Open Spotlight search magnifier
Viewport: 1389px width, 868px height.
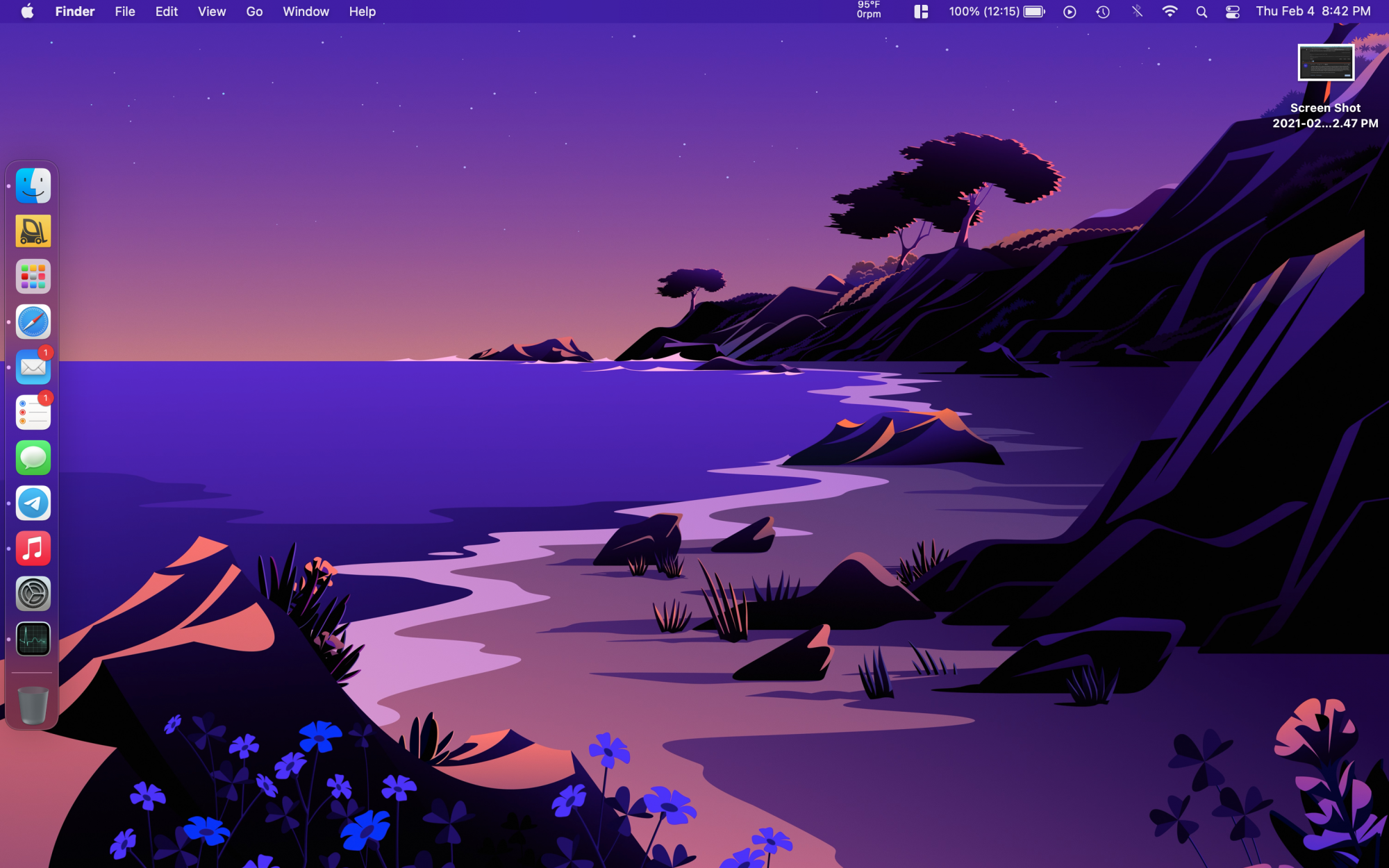(1201, 12)
